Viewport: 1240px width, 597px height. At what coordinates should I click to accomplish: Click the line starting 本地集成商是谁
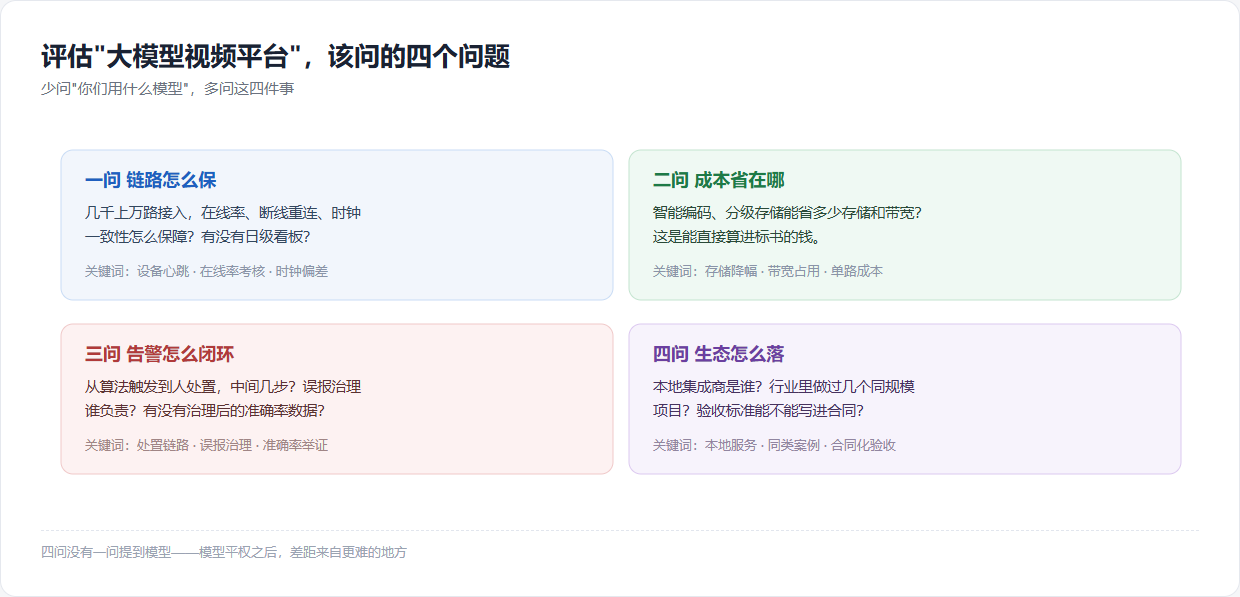coord(784,387)
